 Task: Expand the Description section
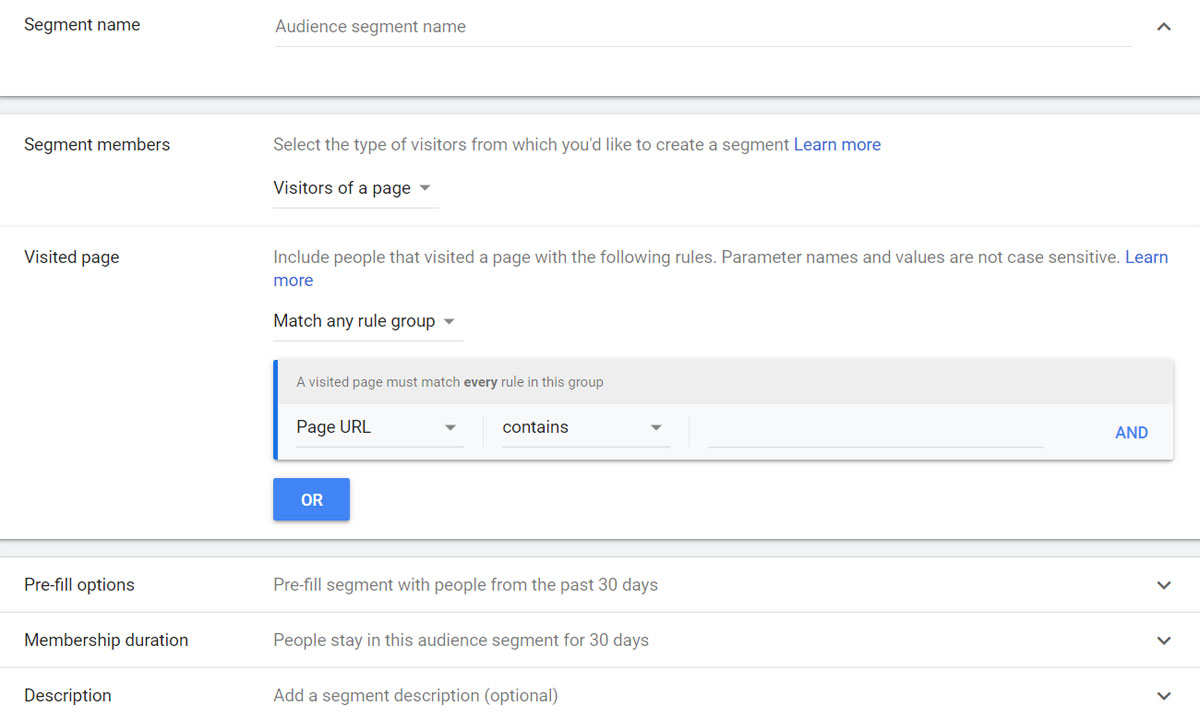coord(1163,695)
